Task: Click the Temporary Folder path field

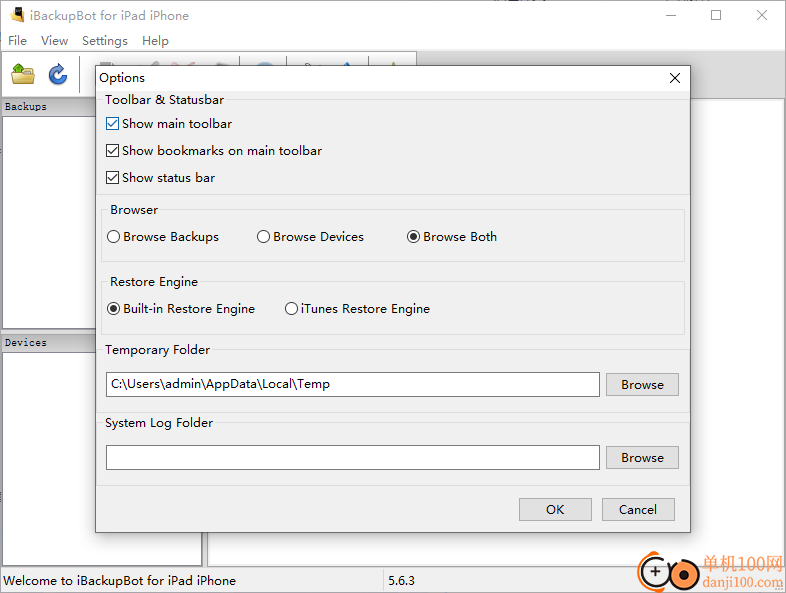Action: (x=352, y=384)
